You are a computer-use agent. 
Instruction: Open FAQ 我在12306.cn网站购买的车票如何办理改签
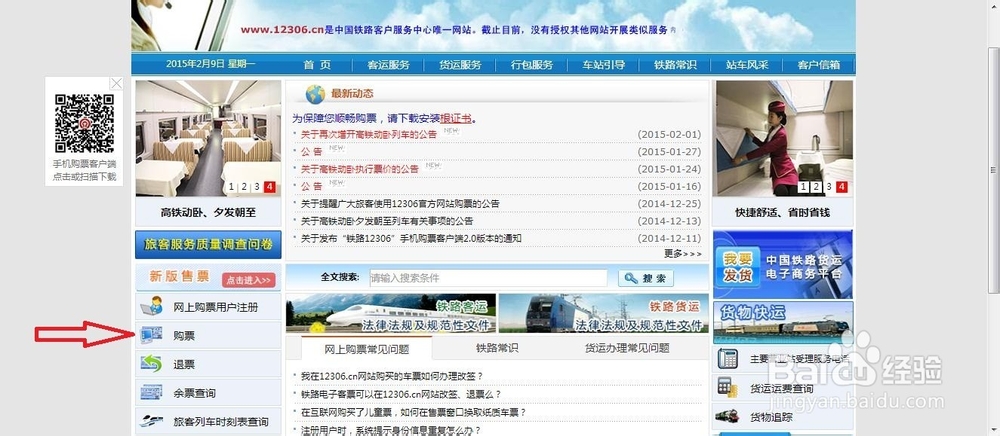tap(392, 376)
